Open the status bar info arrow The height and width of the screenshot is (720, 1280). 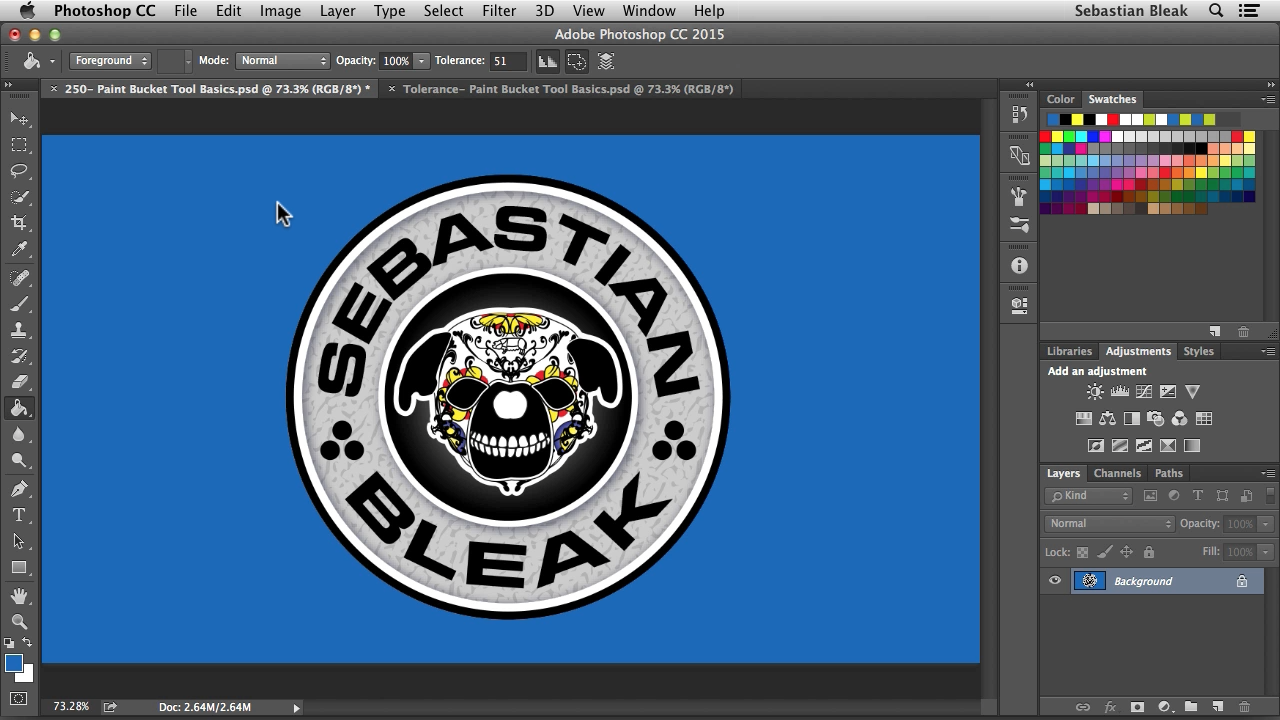click(x=296, y=707)
